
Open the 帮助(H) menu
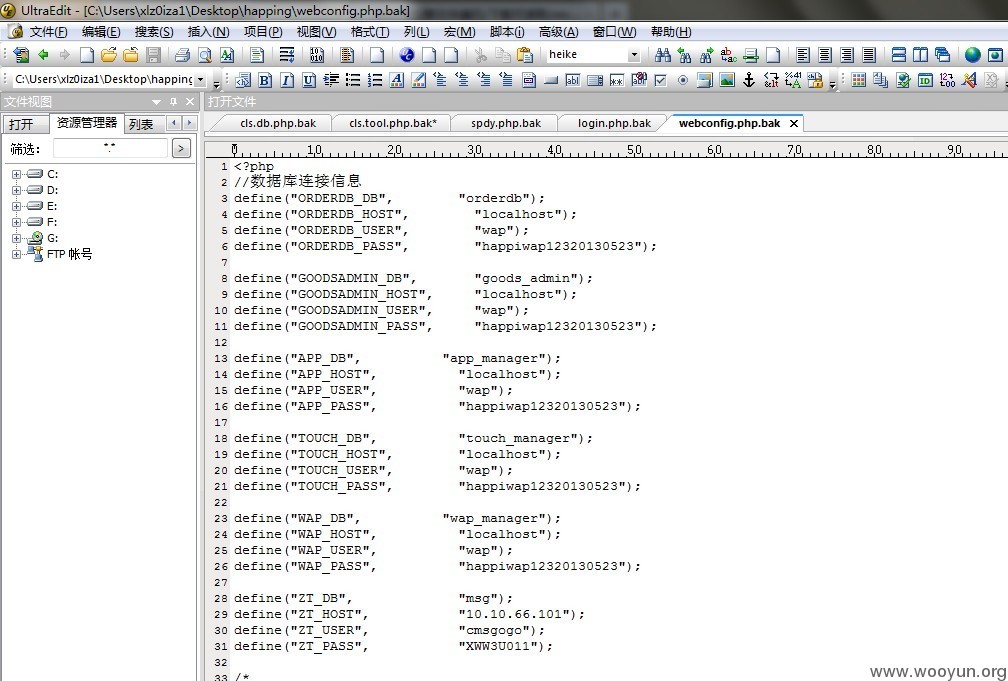coord(671,32)
